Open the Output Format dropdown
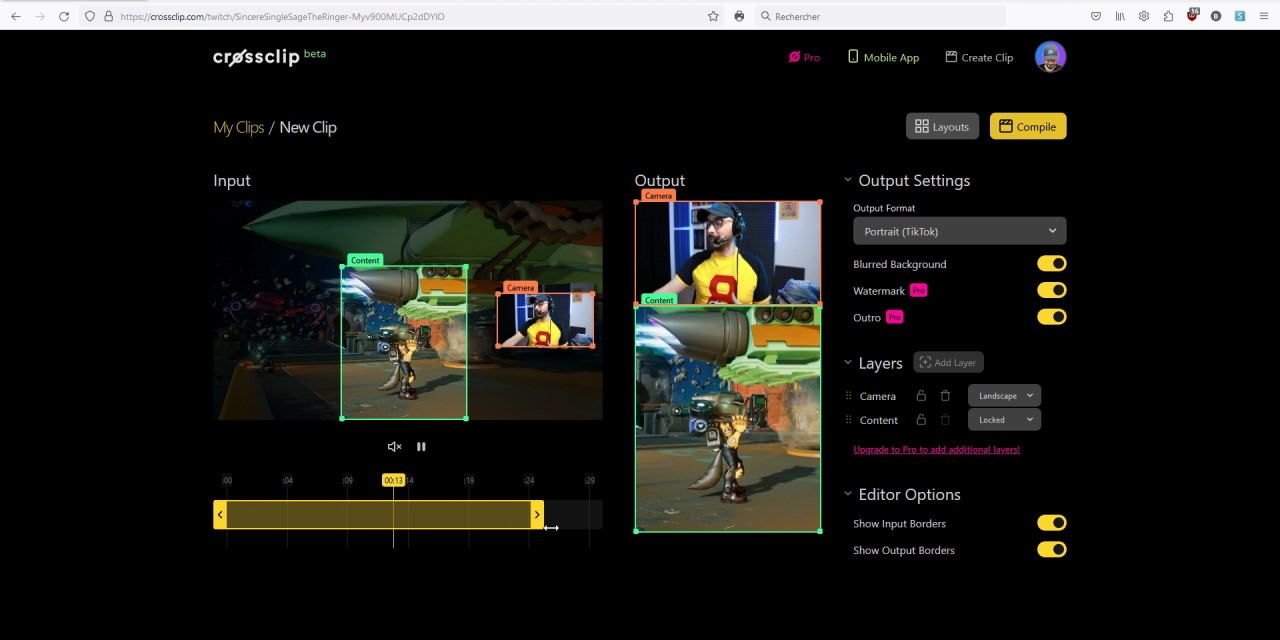Image resolution: width=1280 pixels, height=640 pixels. [959, 231]
